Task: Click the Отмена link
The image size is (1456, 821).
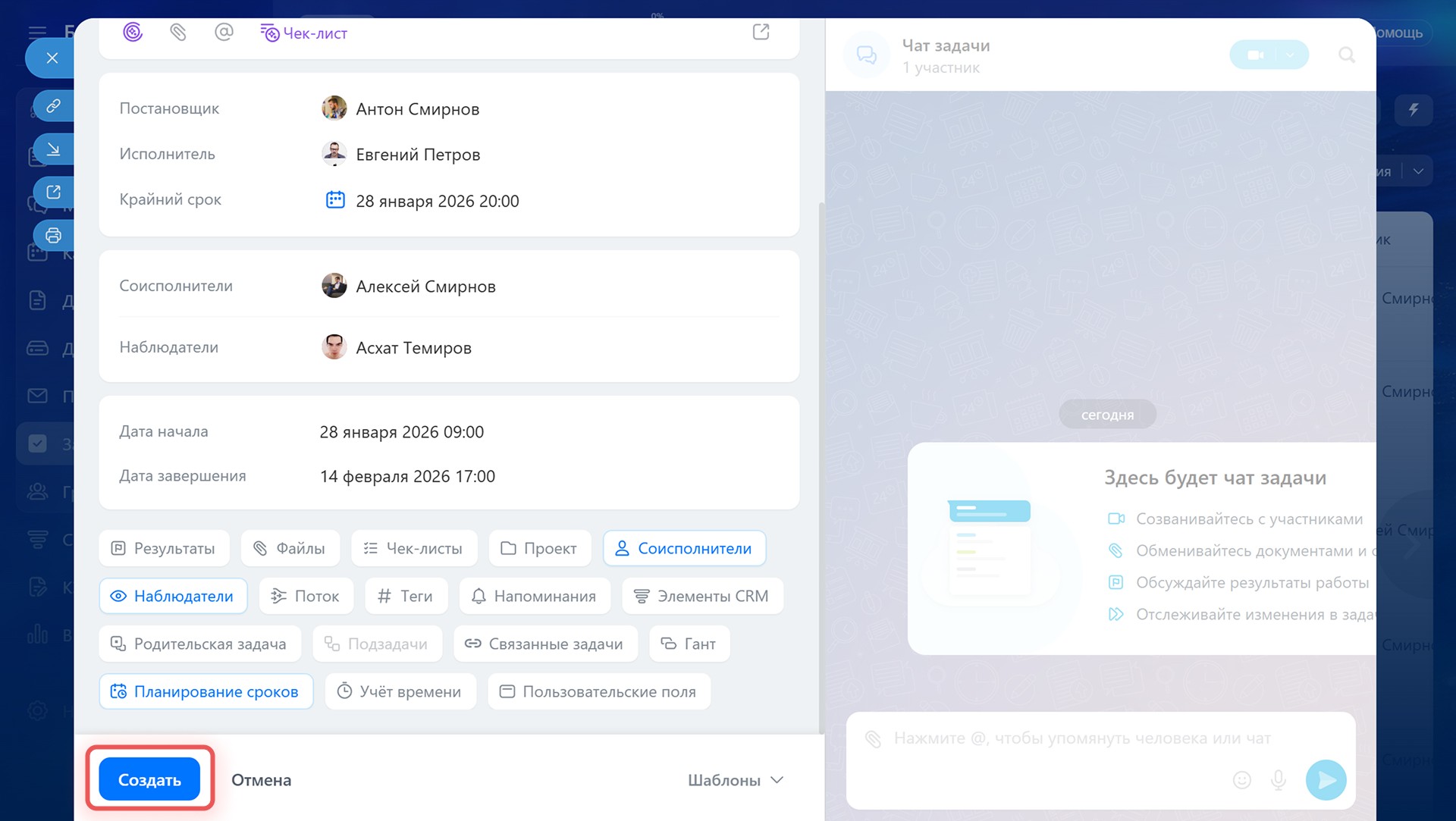Action: [x=261, y=780]
